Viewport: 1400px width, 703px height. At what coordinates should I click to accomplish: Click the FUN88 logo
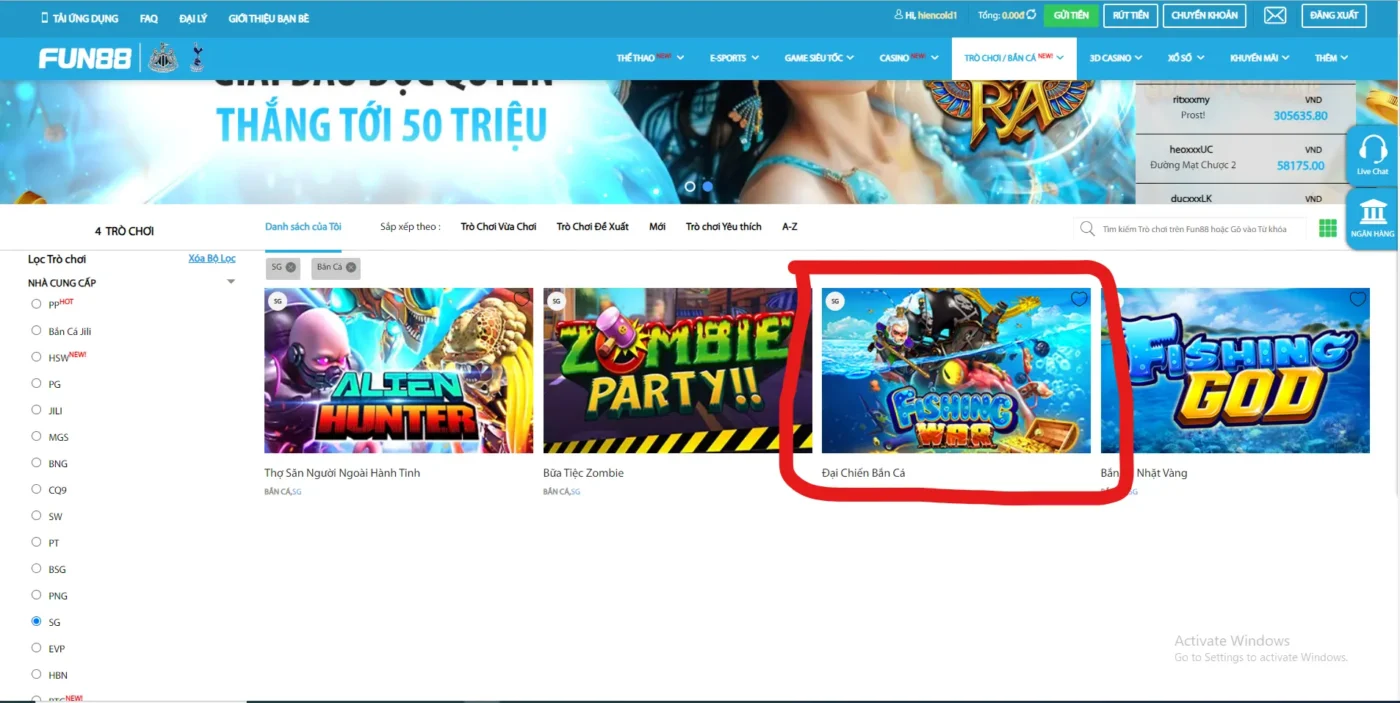pos(85,58)
